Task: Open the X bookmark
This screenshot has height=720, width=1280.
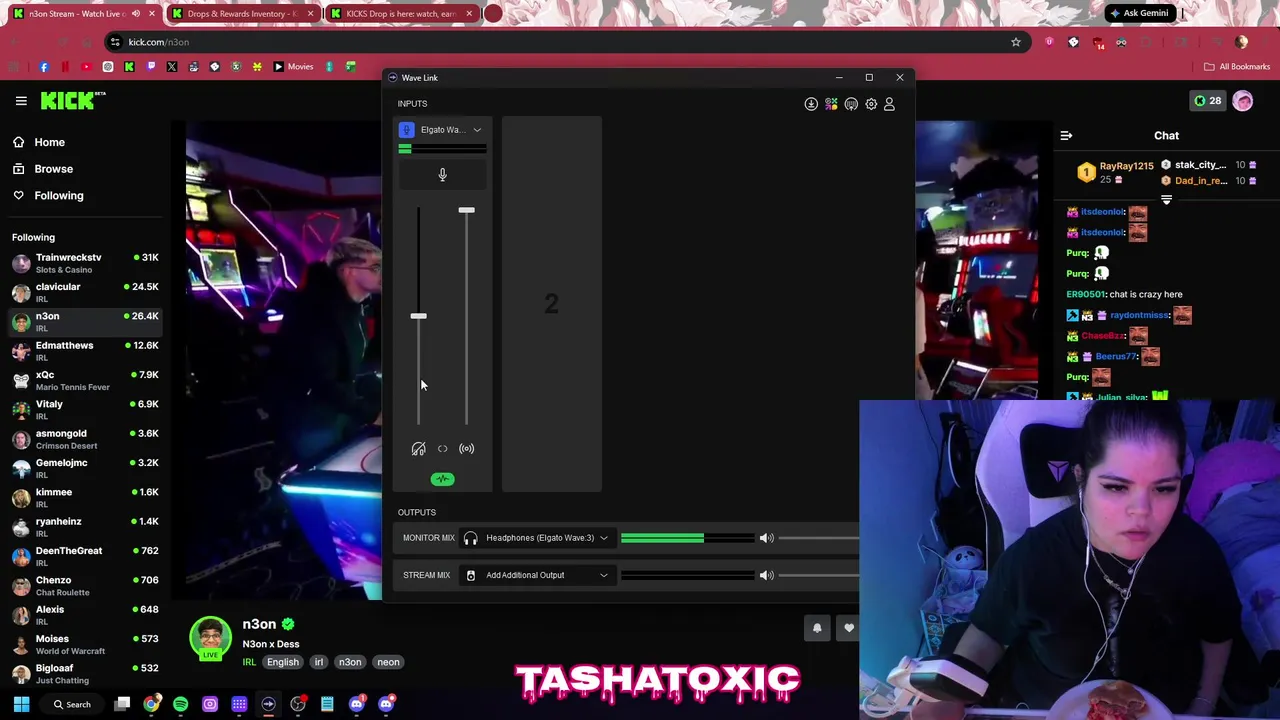Action: click(172, 67)
